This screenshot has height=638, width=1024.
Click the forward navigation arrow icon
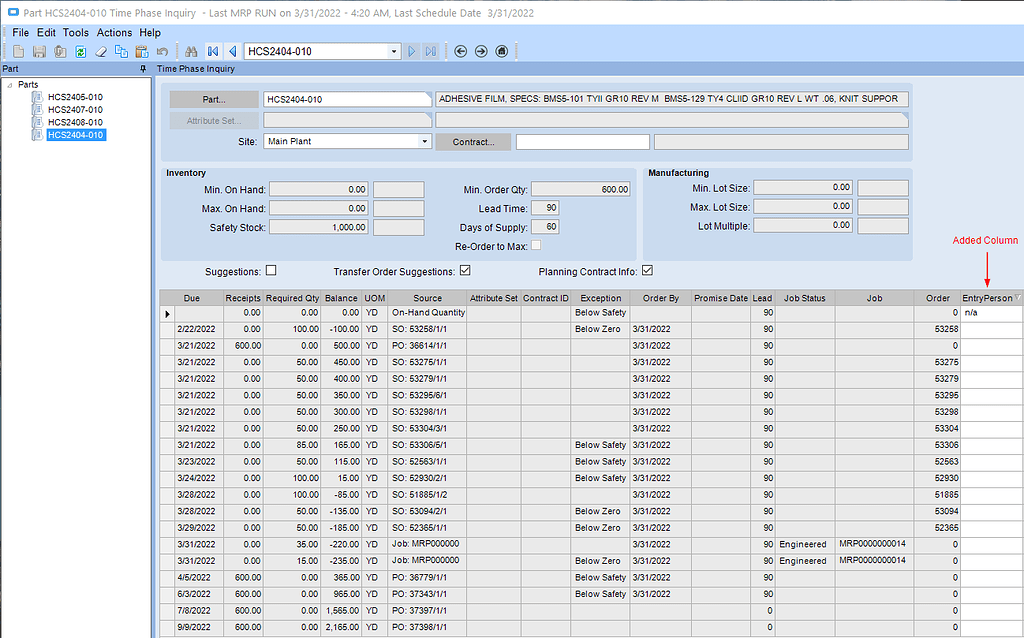[x=480, y=51]
